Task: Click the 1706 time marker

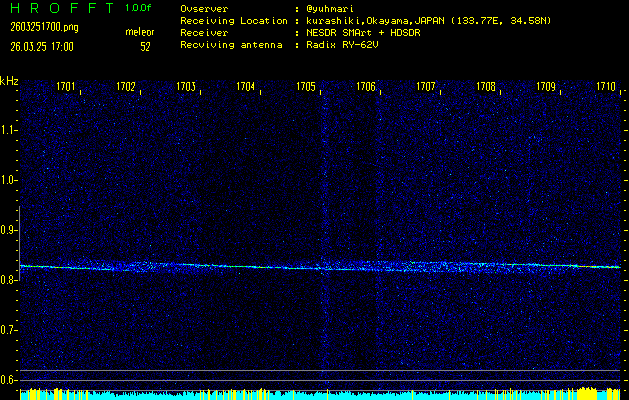Action: pos(365,86)
